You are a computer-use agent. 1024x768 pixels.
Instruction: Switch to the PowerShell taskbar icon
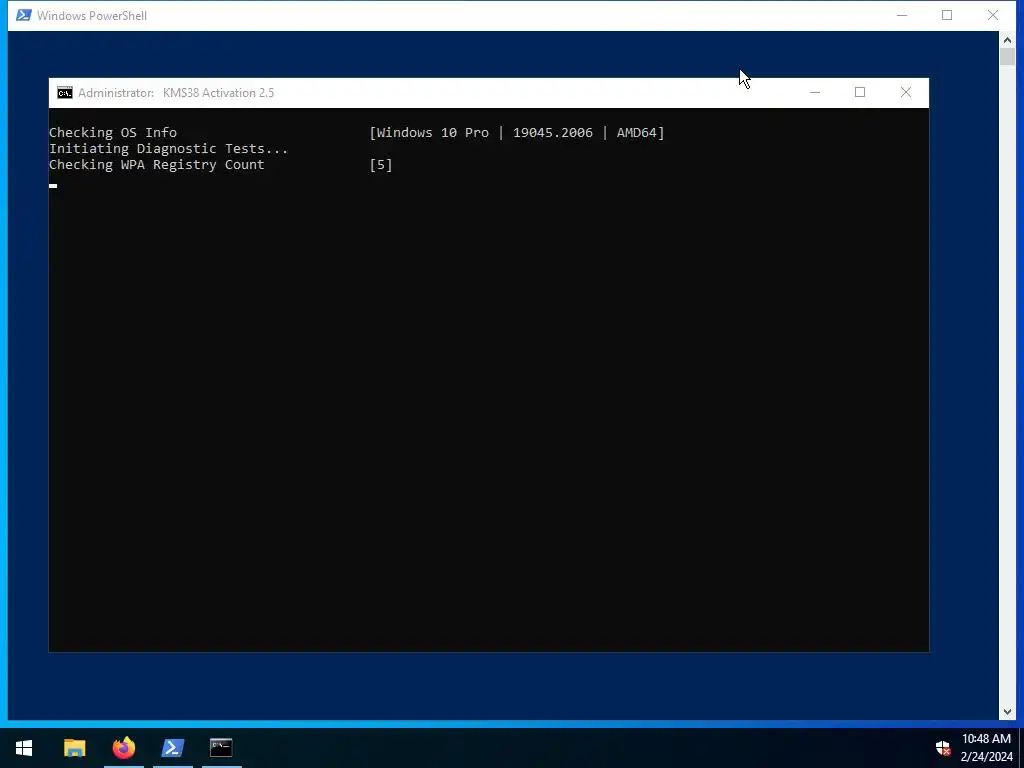[x=172, y=747]
